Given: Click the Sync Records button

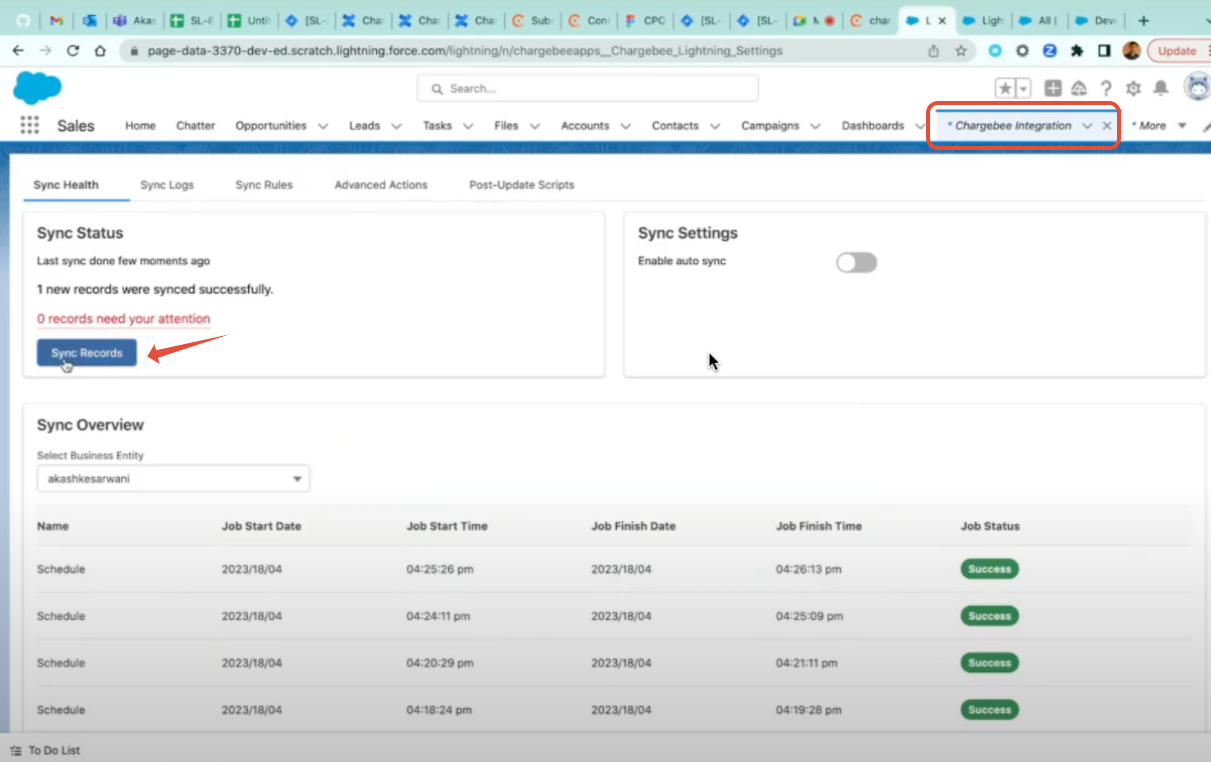Looking at the screenshot, I should pyautogui.click(x=87, y=353).
